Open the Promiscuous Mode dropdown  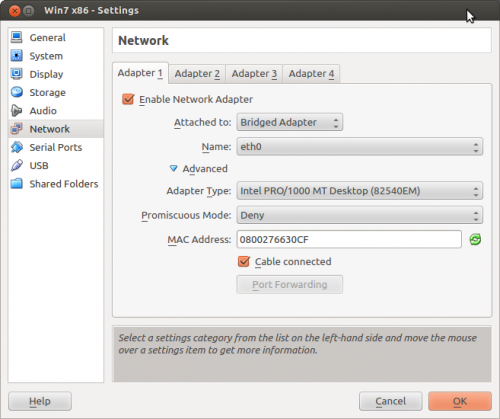tap(360, 215)
